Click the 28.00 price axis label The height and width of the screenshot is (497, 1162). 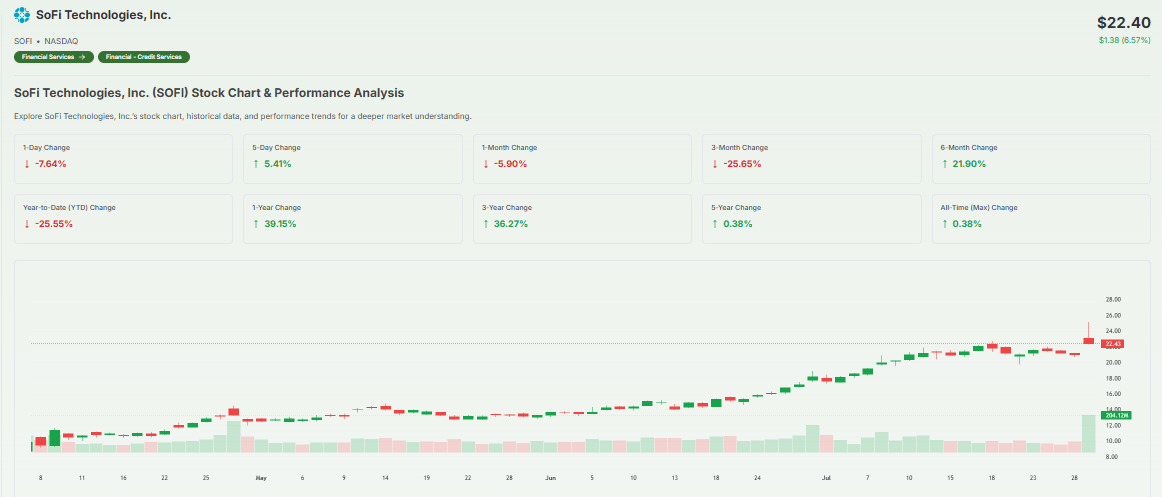(1112, 300)
